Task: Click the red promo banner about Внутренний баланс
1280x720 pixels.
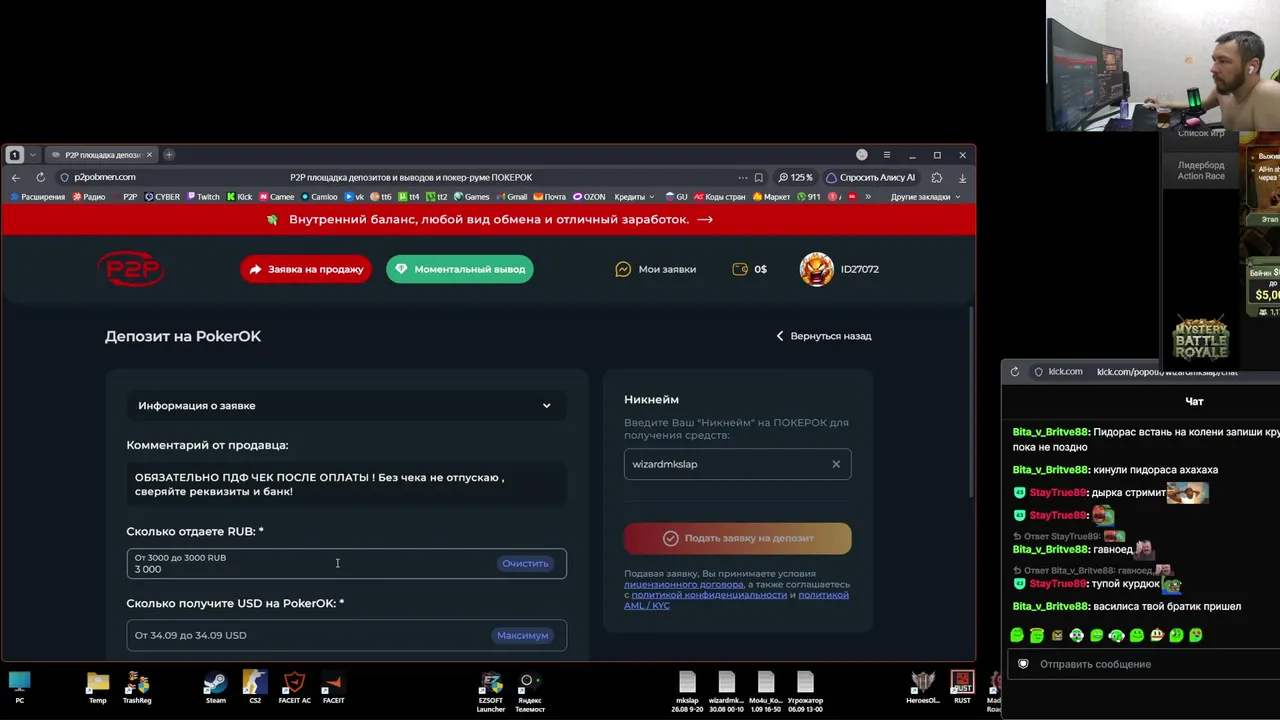Action: (x=489, y=220)
